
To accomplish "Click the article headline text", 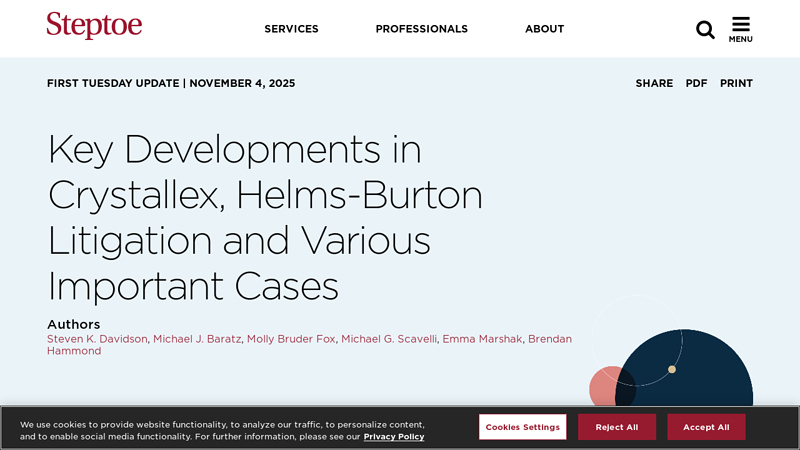I will pos(265,217).
